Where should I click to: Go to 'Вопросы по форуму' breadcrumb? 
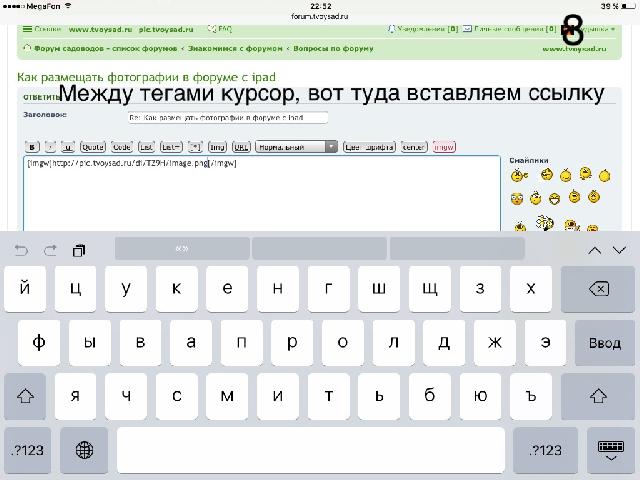333,48
